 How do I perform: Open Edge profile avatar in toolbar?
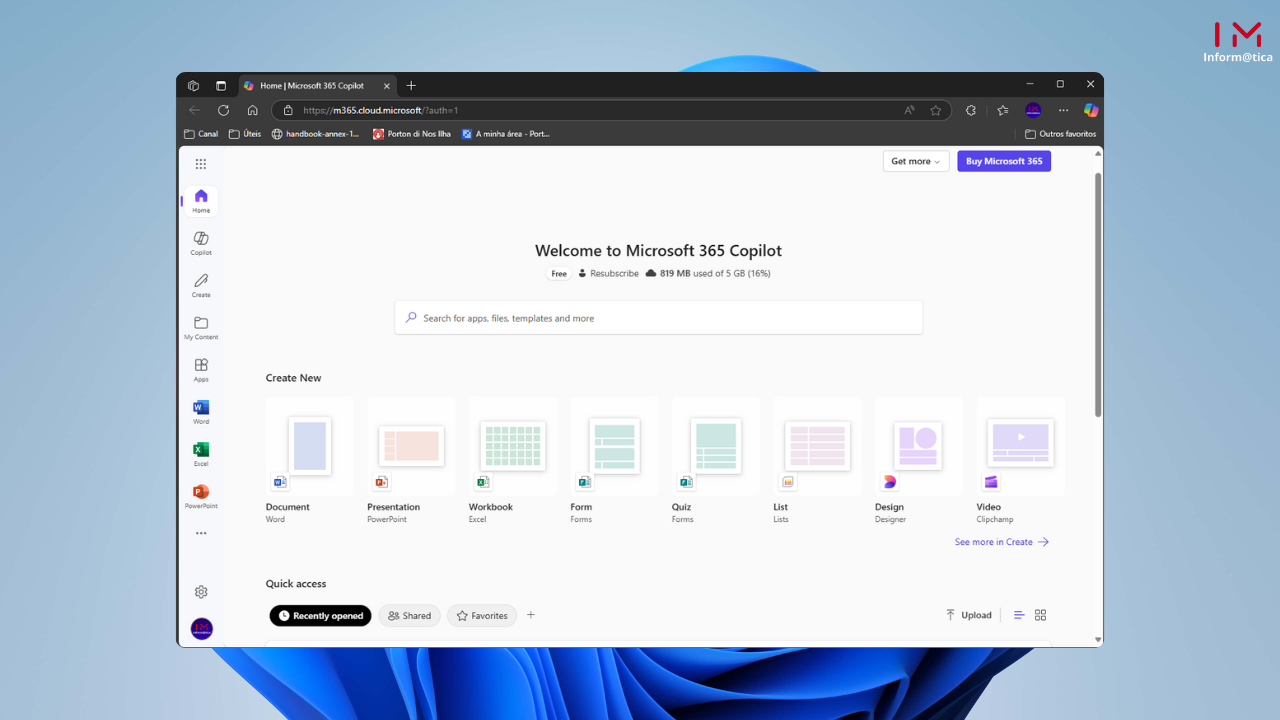pyautogui.click(x=1033, y=110)
